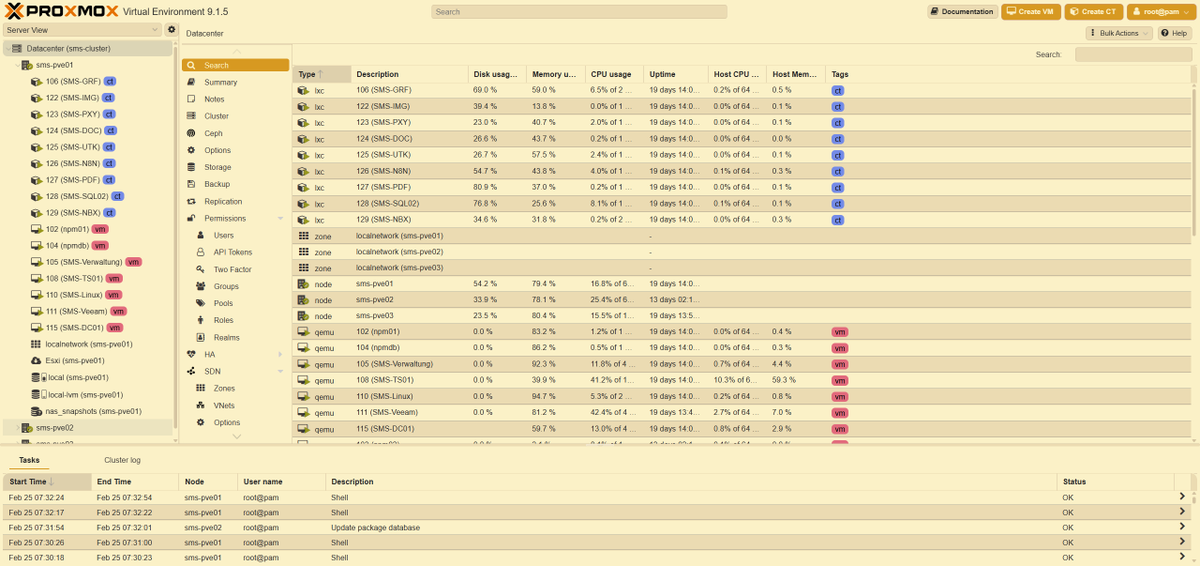
Task: Click the Documentation button
Action: (x=961, y=12)
